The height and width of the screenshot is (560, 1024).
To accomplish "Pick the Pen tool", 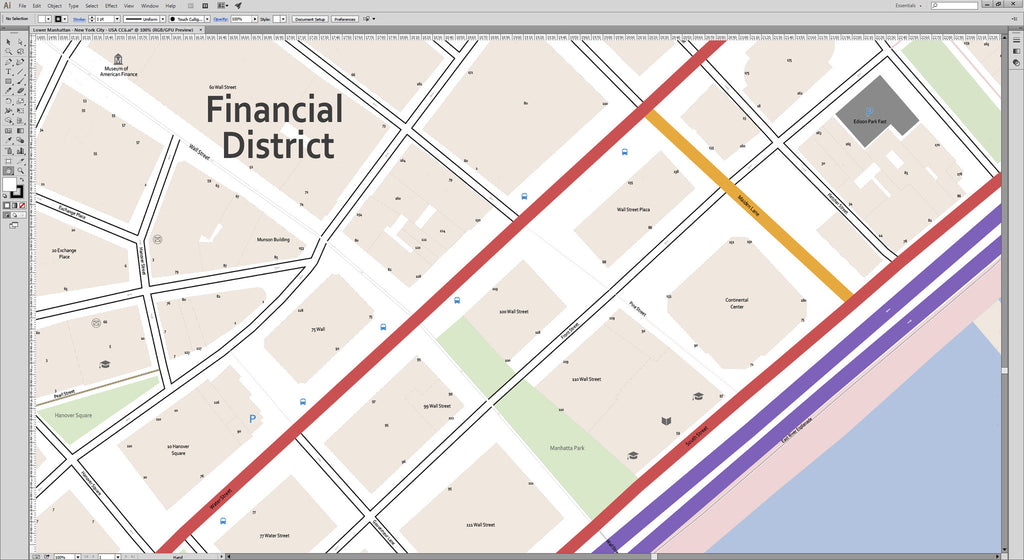I will point(8,61).
